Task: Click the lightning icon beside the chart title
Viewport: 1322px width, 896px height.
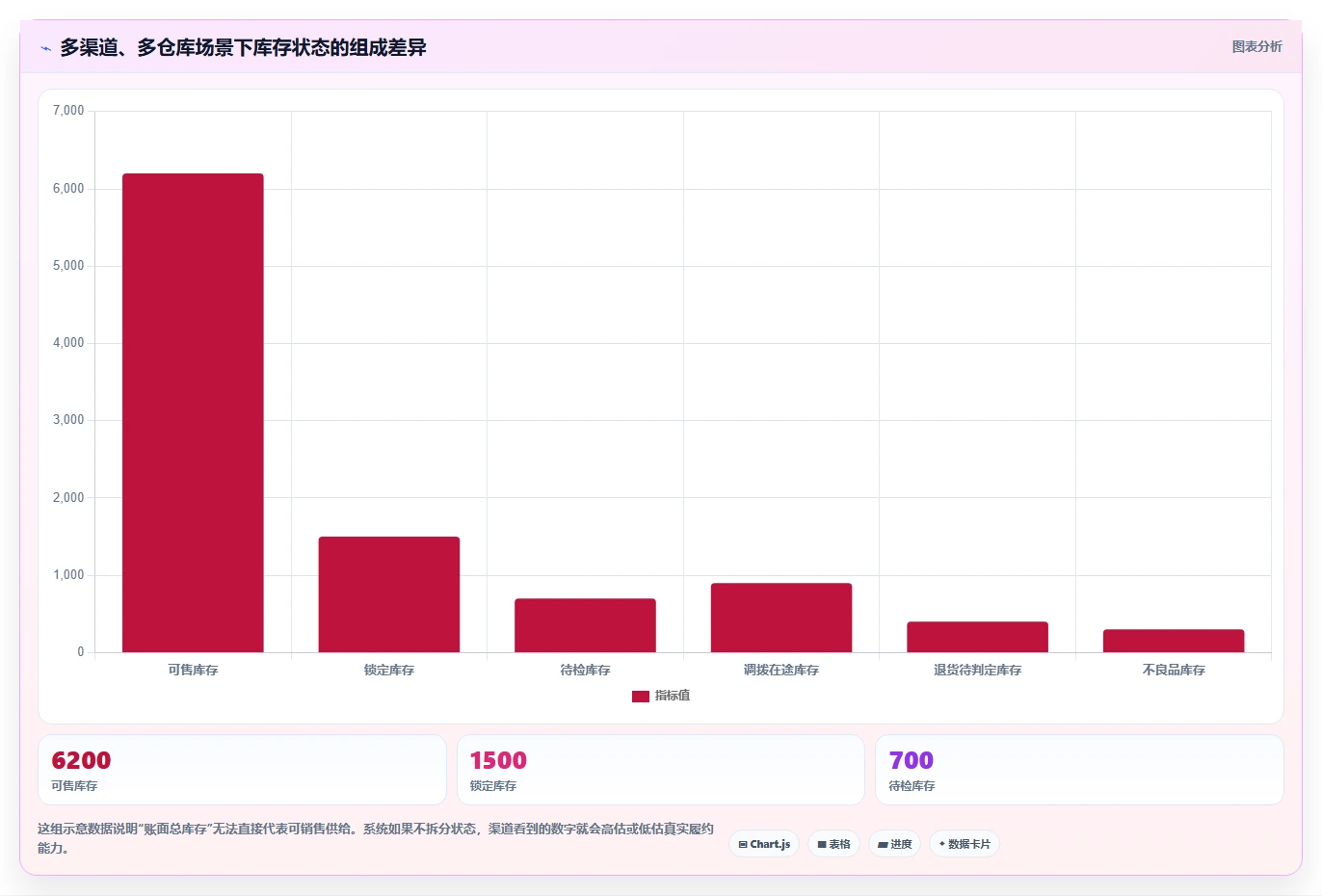Action: tap(45, 48)
